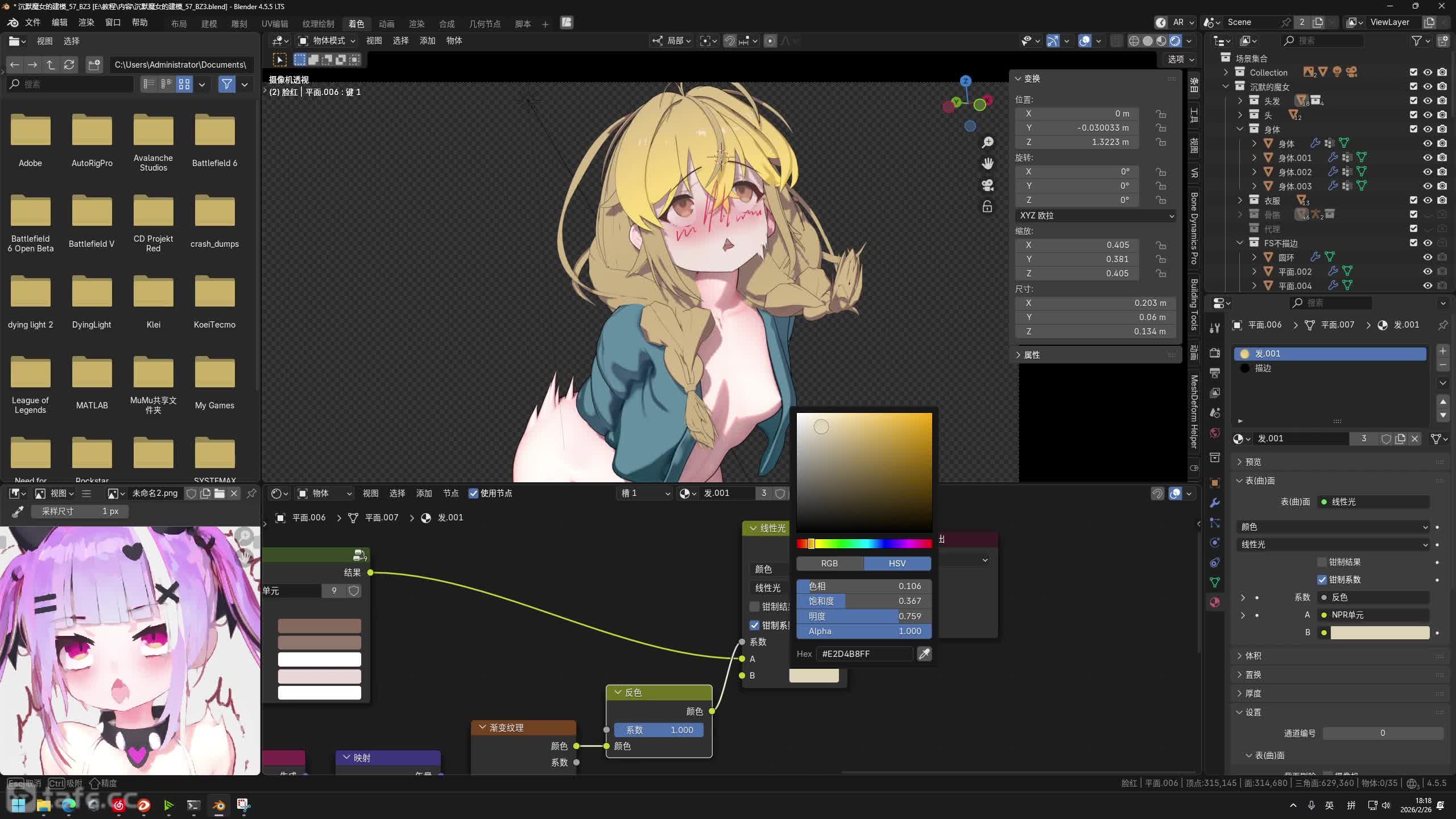Open the Material properties tab icon

click(x=1215, y=602)
